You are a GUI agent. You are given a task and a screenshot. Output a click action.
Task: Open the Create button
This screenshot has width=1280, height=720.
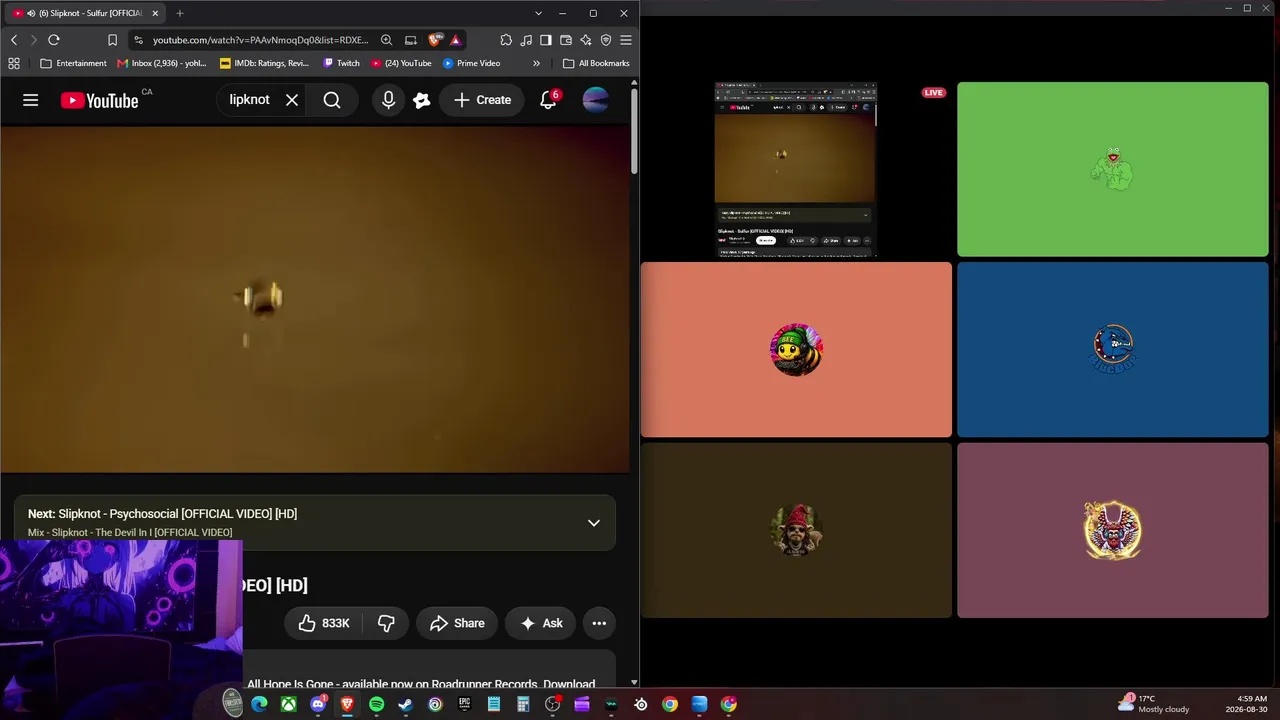click(482, 100)
